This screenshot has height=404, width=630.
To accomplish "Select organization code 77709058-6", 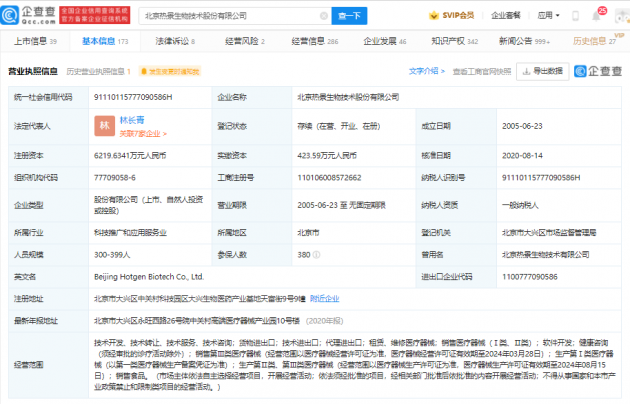I will (x=115, y=178).
